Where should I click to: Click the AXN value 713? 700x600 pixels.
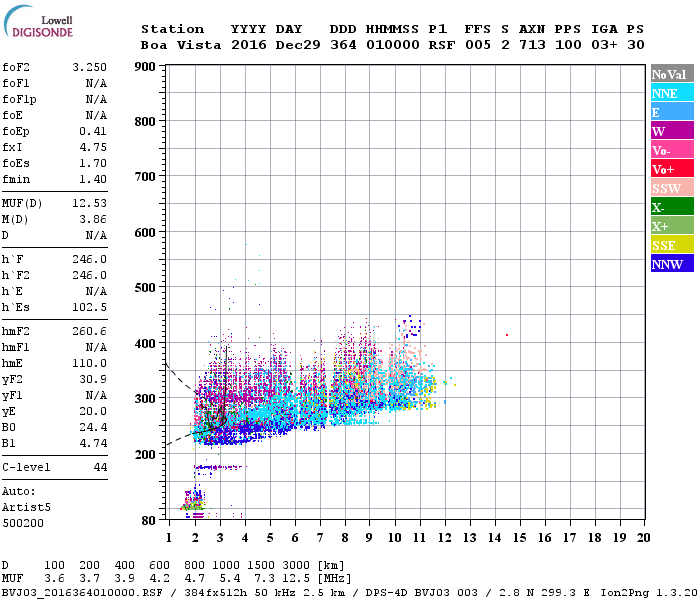[532, 45]
